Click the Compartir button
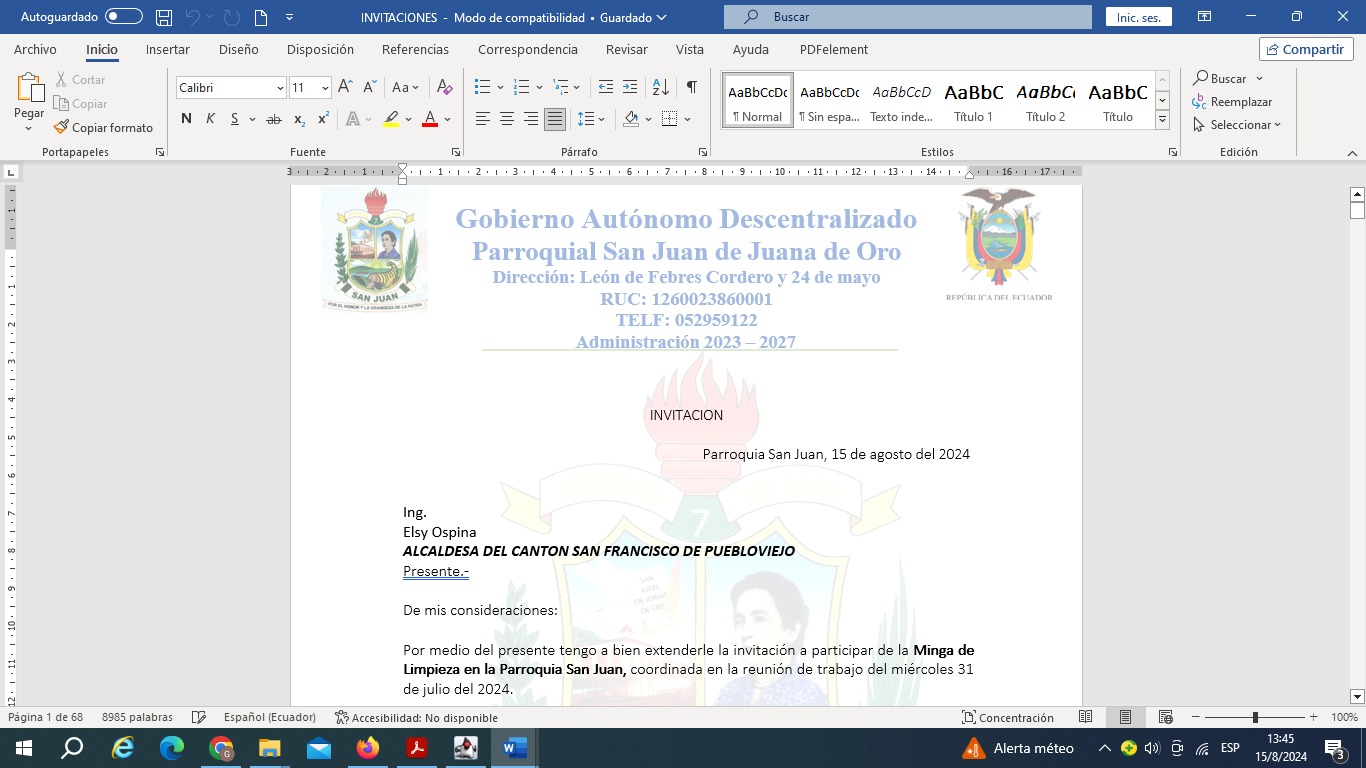Viewport: 1366px width, 768px height. 1306,50
